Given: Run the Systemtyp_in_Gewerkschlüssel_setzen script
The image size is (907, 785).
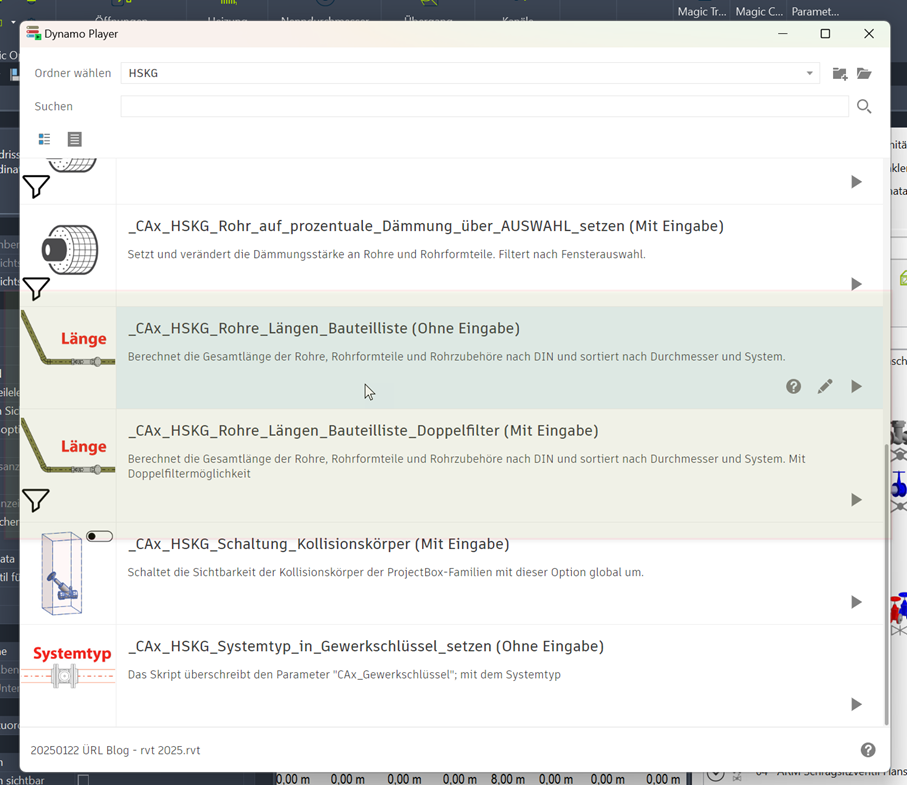Looking at the screenshot, I should tap(856, 704).
